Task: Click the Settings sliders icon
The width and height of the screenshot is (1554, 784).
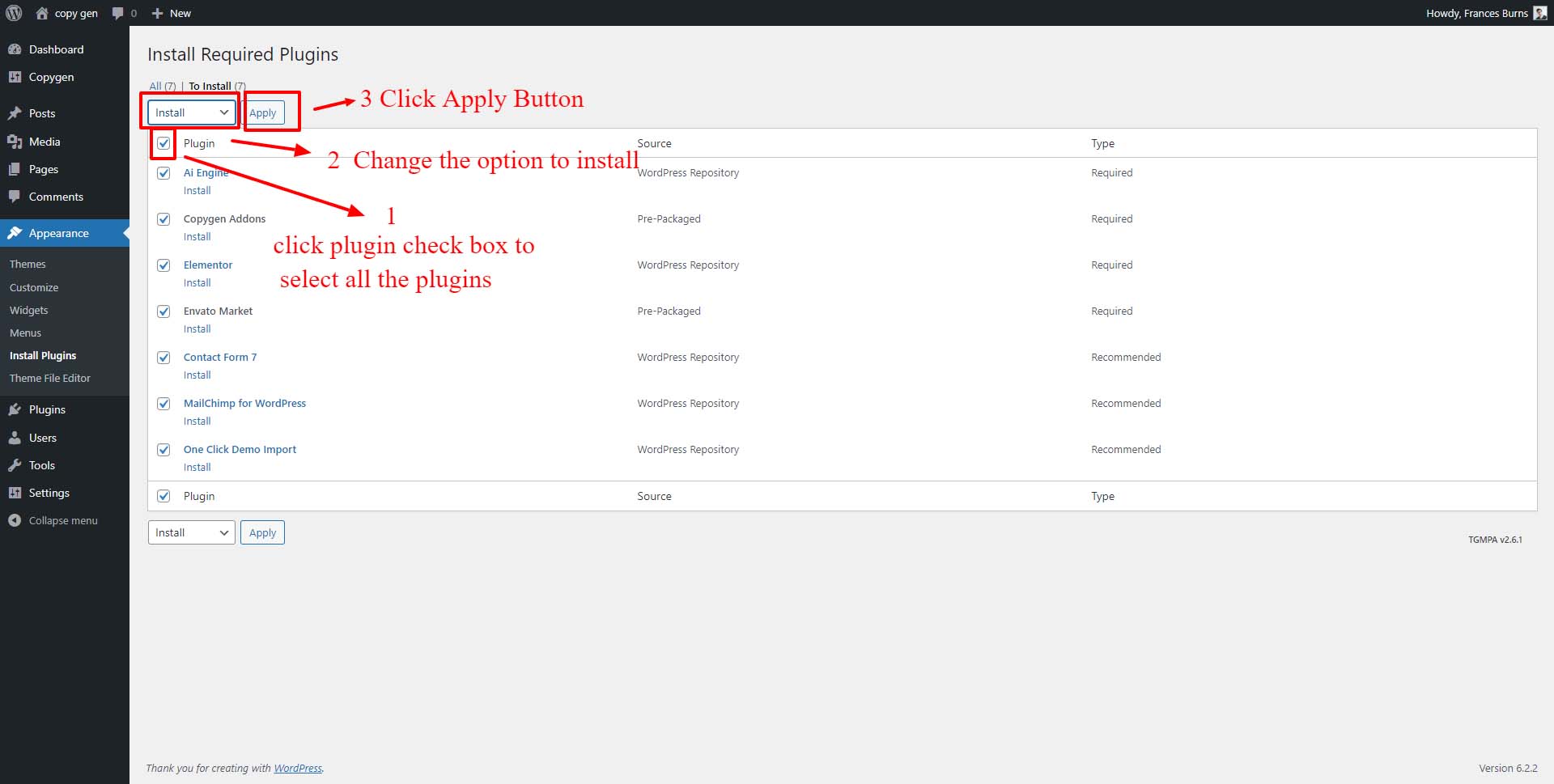Action: 15,493
